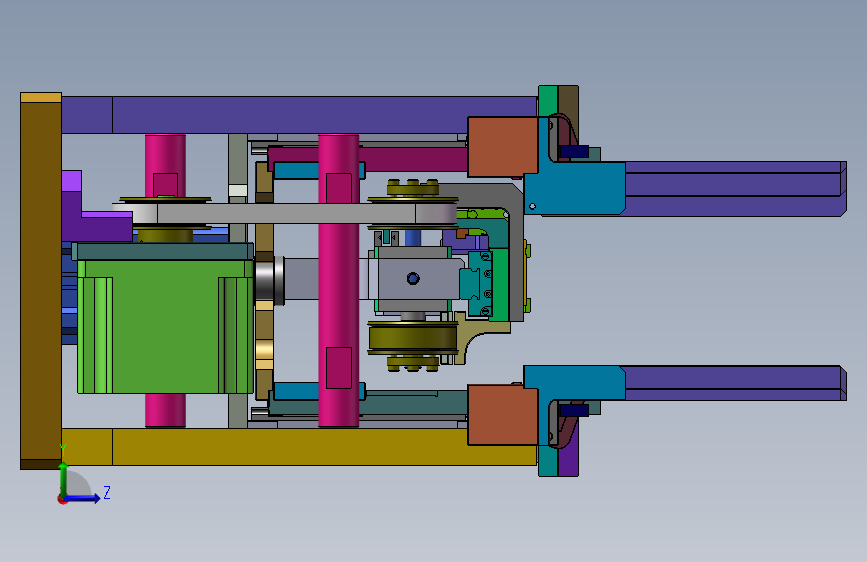Select the lower olive pulley wheel
The height and width of the screenshot is (562, 867).
tap(413, 338)
